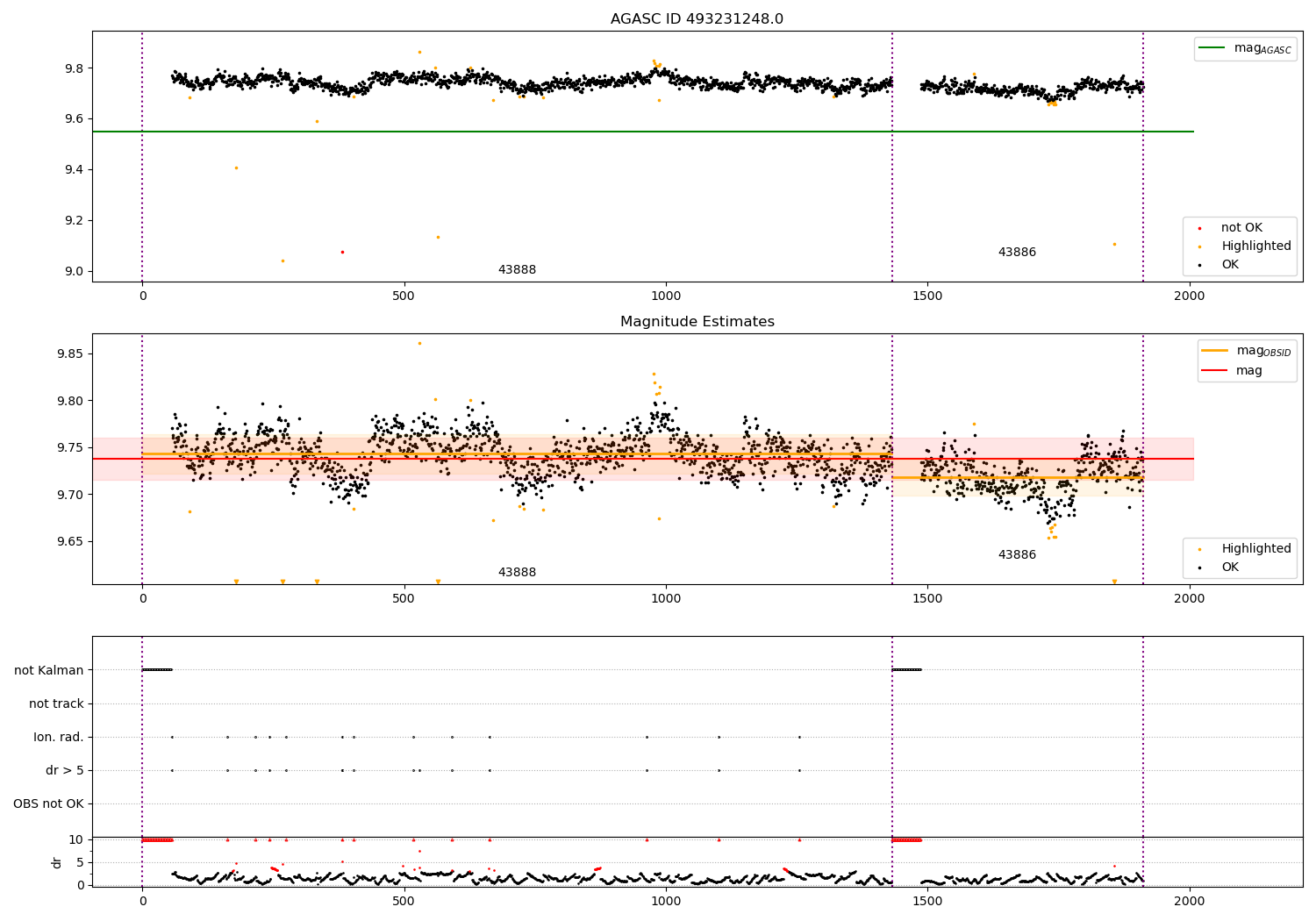Image resolution: width=1316 pixels, height=921 pixels.
Task: Click the 43888 label in the top panel
Action: (517, 270)
